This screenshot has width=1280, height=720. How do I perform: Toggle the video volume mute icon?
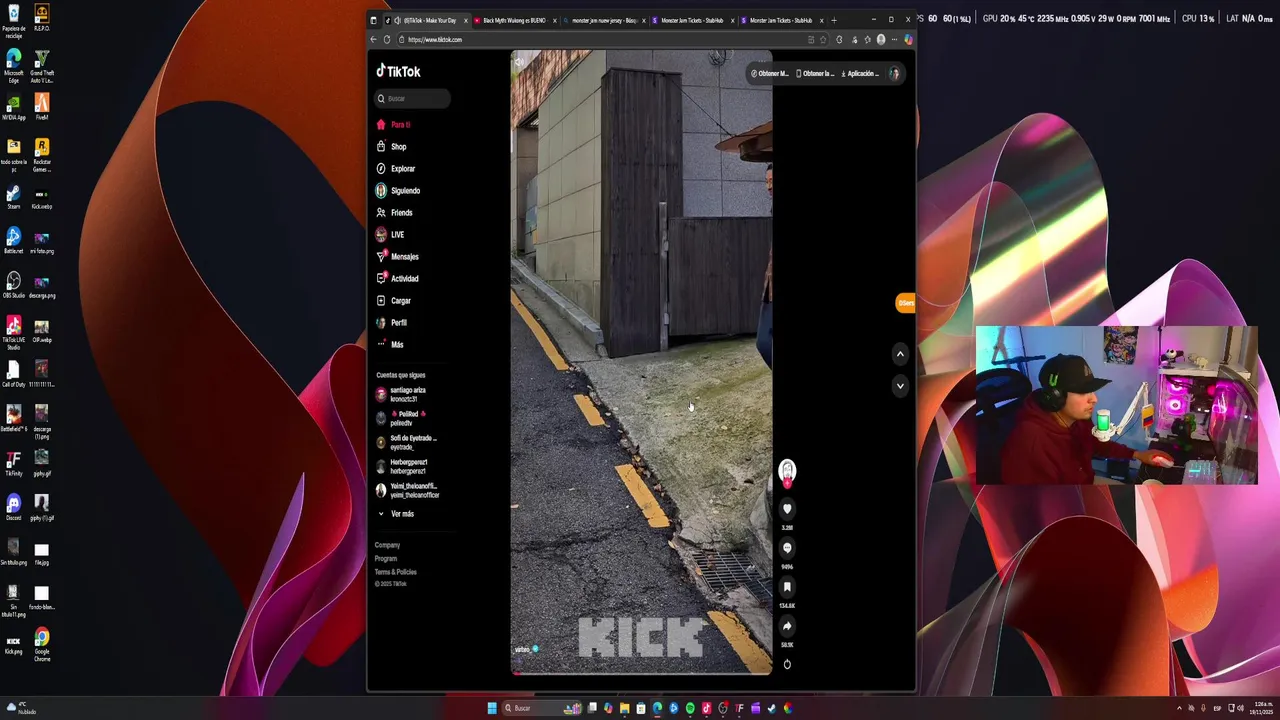[519, 62]
